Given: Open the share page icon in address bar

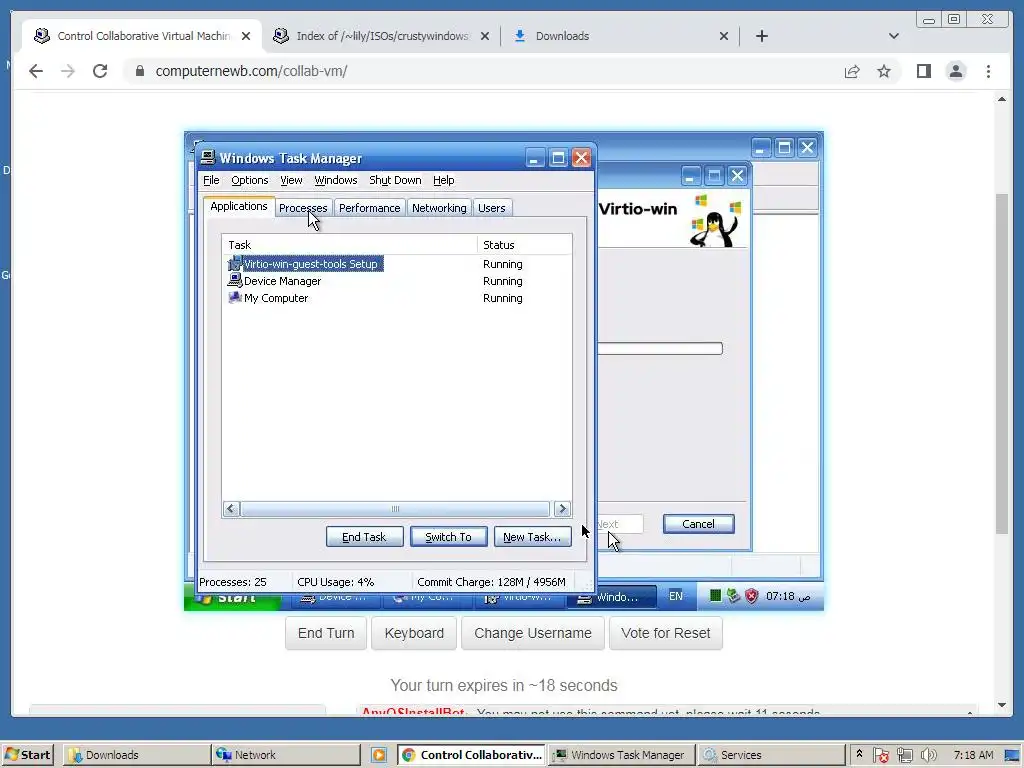Looking at the screenshot, I should [x=852, y=71].
